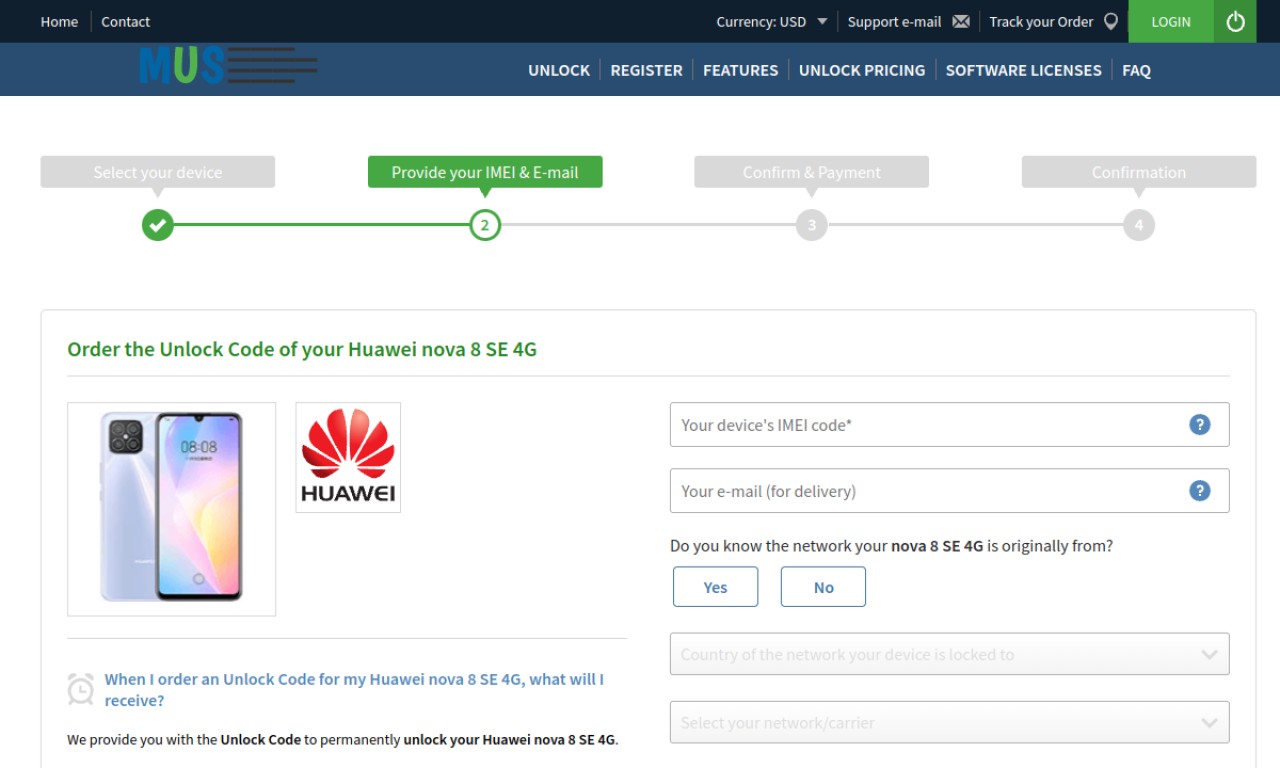Click the Provide your IMEI & E-mail step tab
The image size is (1280, 768).
485,172
